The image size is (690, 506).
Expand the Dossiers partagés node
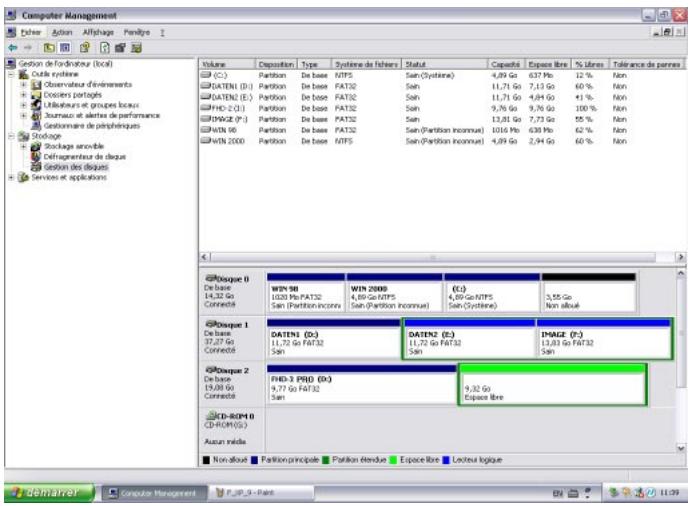pyautogui.click(x=24, y=95)
